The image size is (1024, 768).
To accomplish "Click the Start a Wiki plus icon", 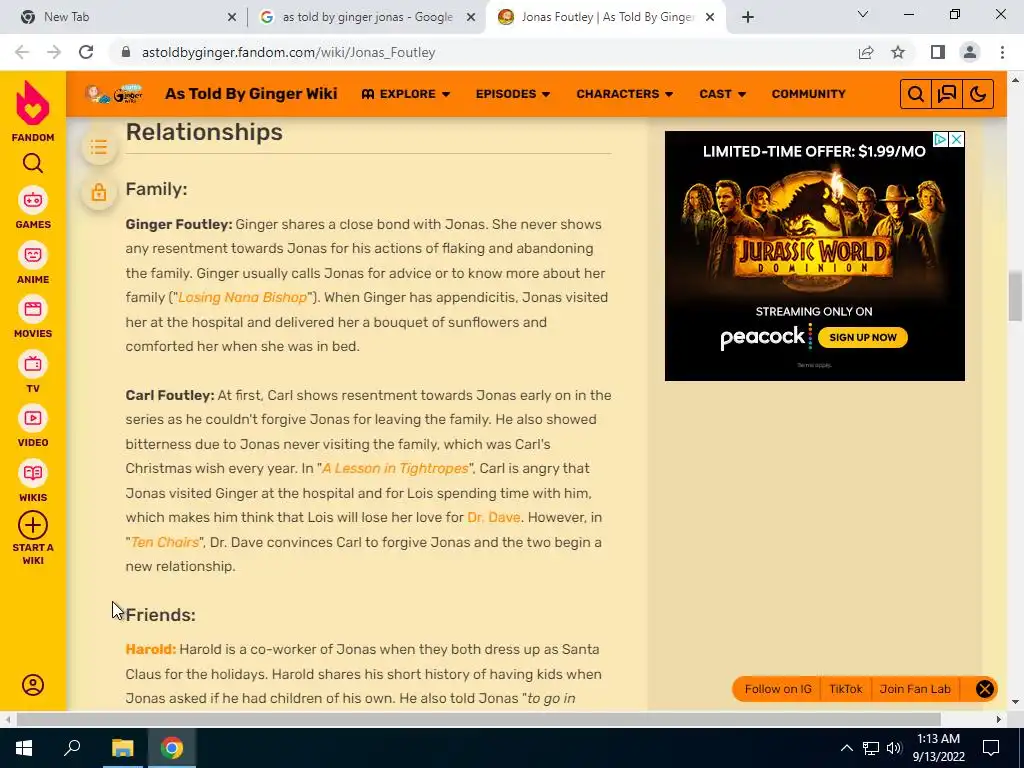I will point(33,525).
